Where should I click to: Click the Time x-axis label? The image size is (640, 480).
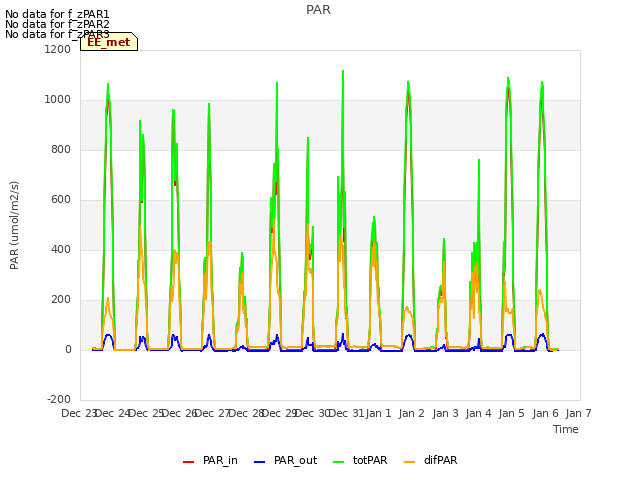tap(566, 429)
